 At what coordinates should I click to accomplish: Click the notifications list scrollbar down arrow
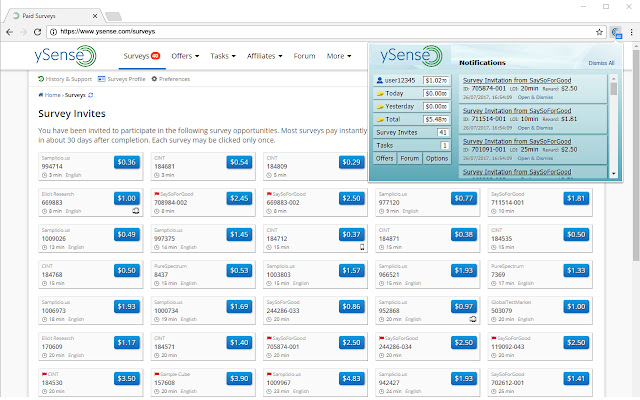tap(614, 173)
